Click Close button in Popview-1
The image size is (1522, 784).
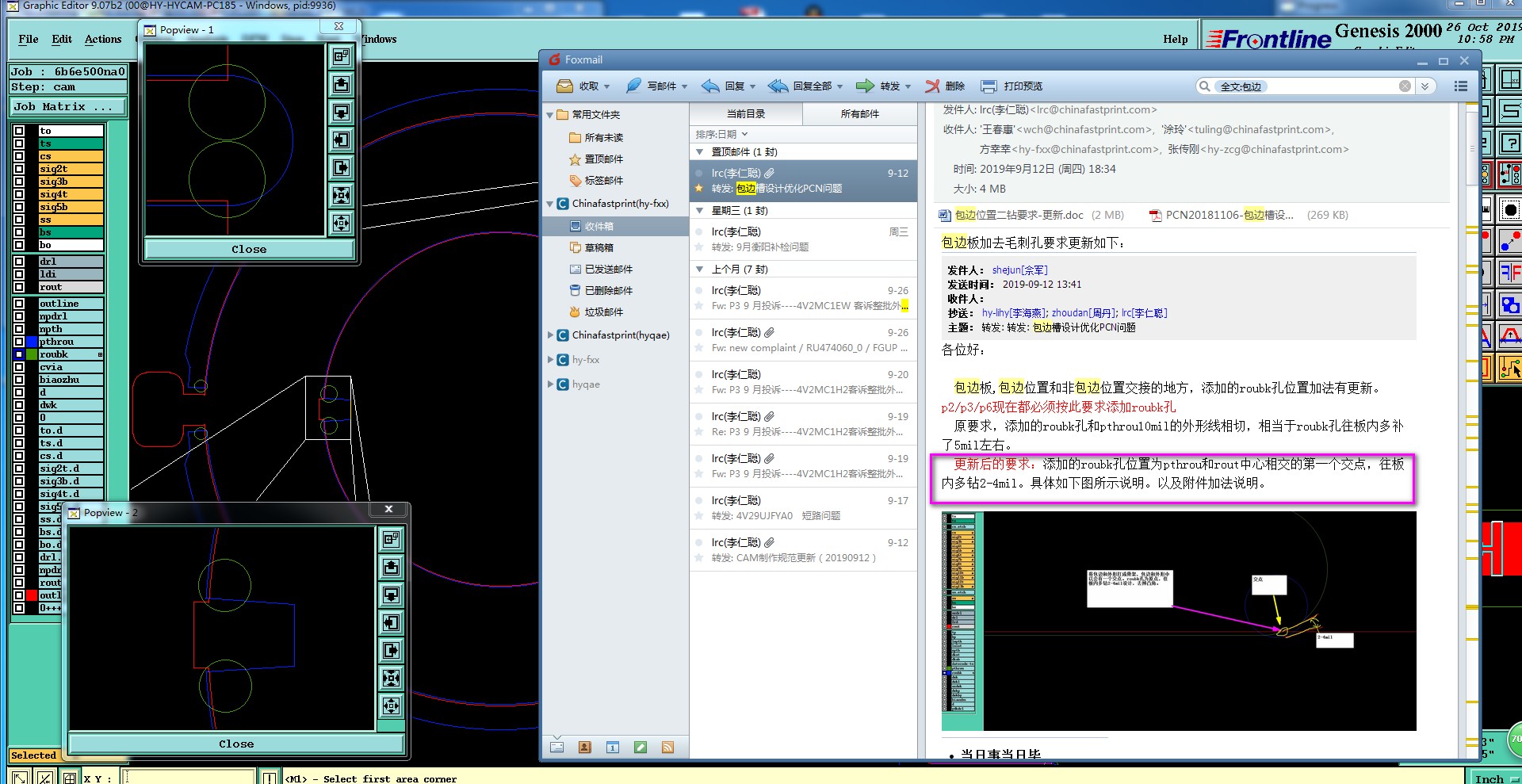click(249, 249)
